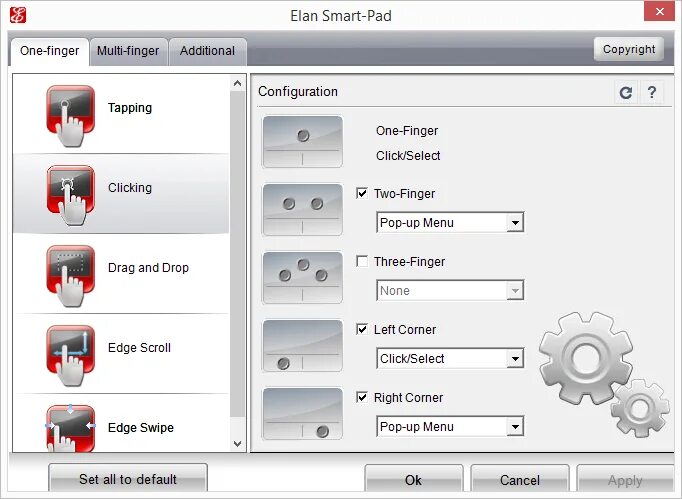Click the One-Finger label text
The height and width of the screenshot is (499, 682).
407,131
